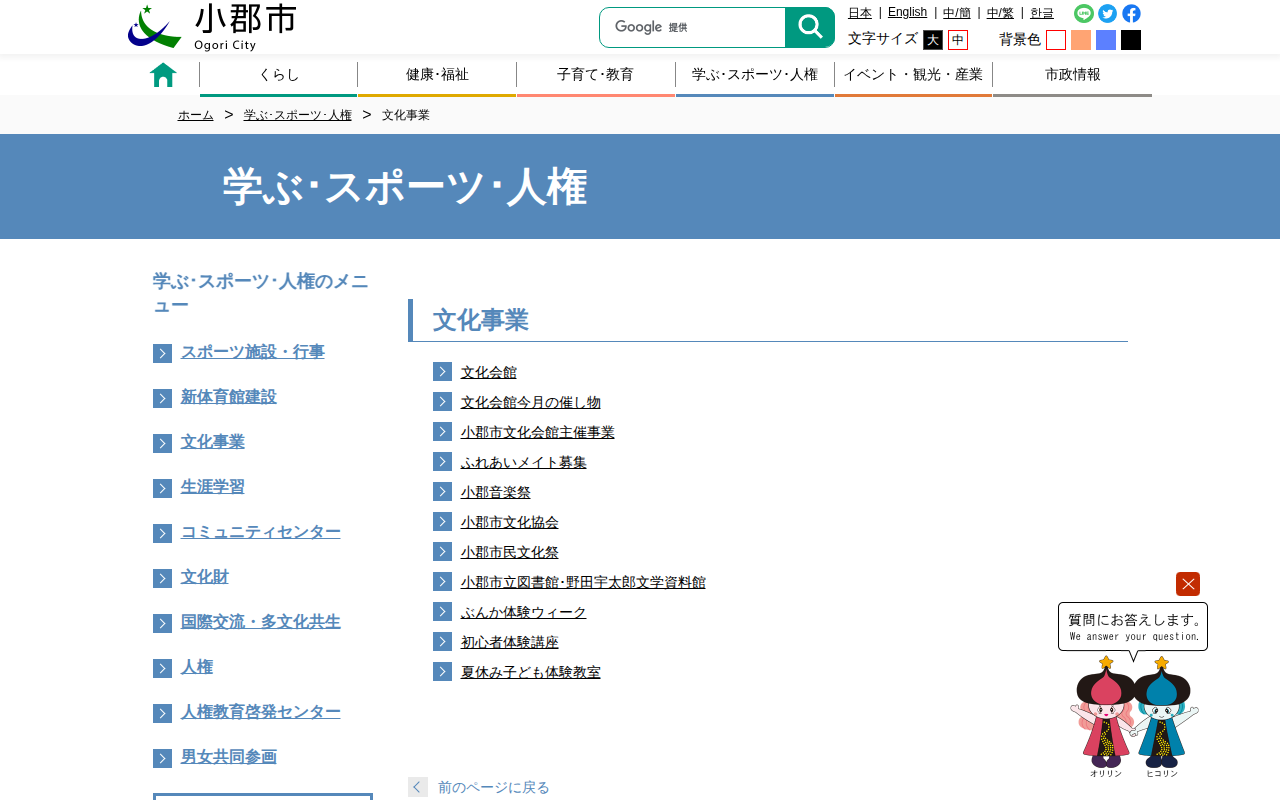Click the back arrow icon for previous page
Screen dimensions: 1280x800
pos(418,787)
